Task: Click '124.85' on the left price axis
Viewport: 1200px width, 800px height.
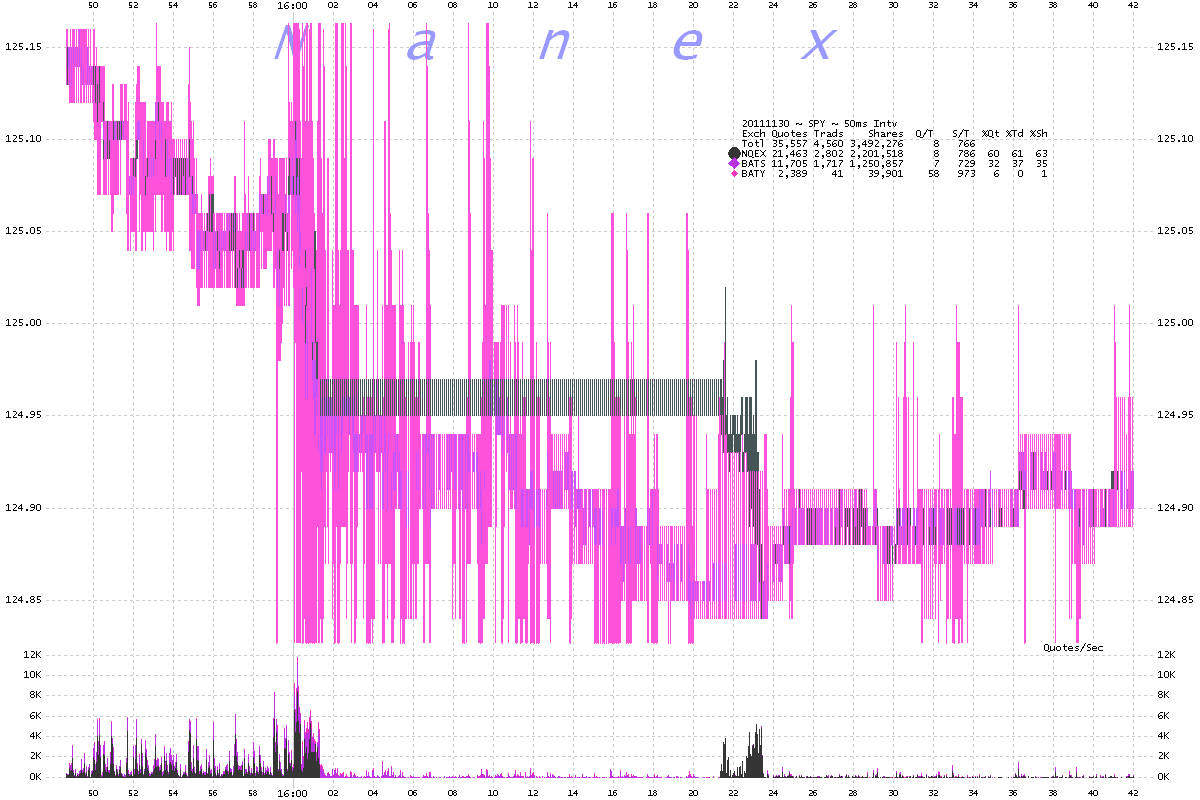Action: click(x=24, y=600)
